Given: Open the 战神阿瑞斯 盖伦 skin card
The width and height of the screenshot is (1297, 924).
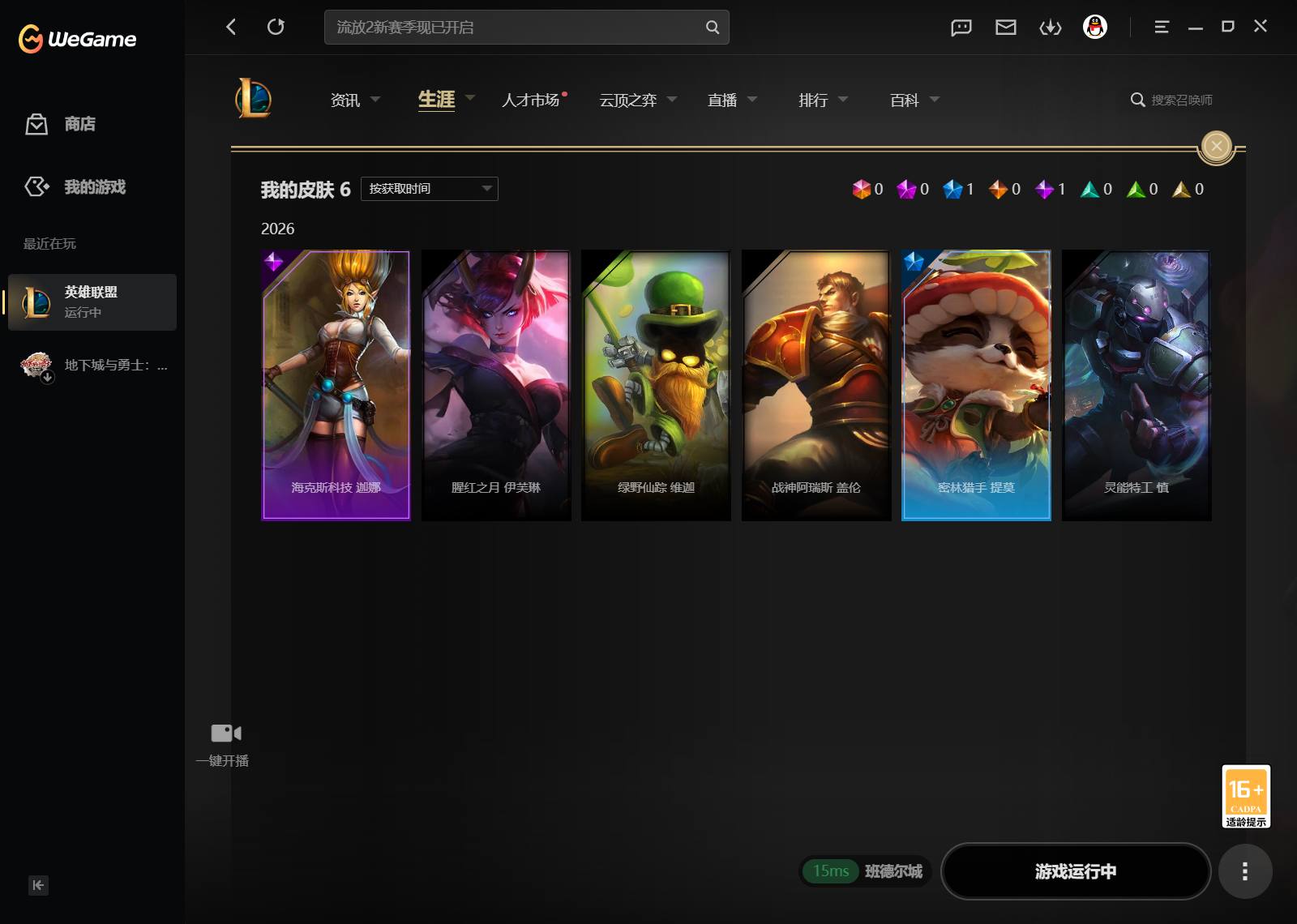Looking at the screenshot, I should 816,385.
